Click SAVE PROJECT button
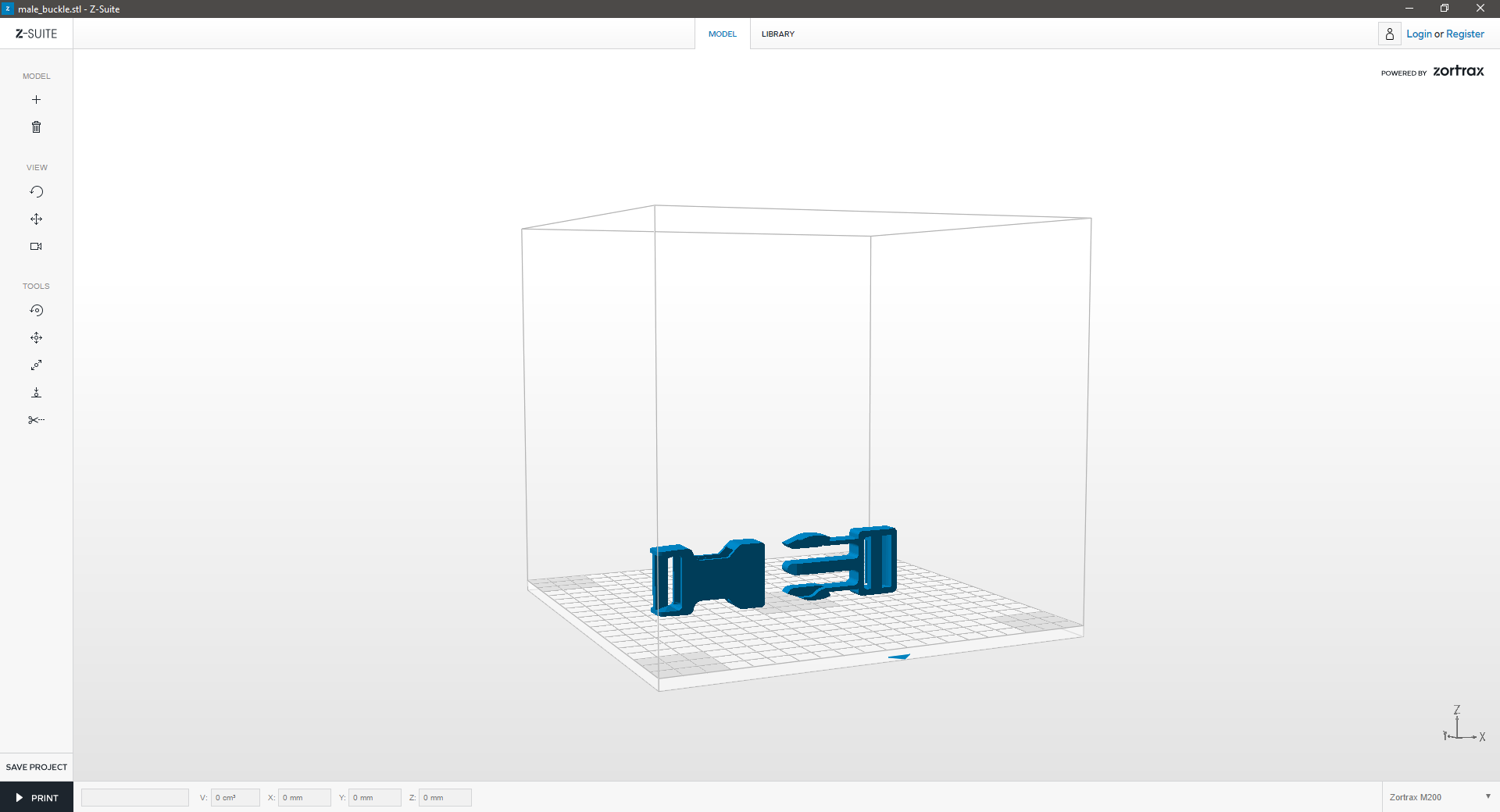The height and width of the screenshot is (812, 1500). pos(37,767)
